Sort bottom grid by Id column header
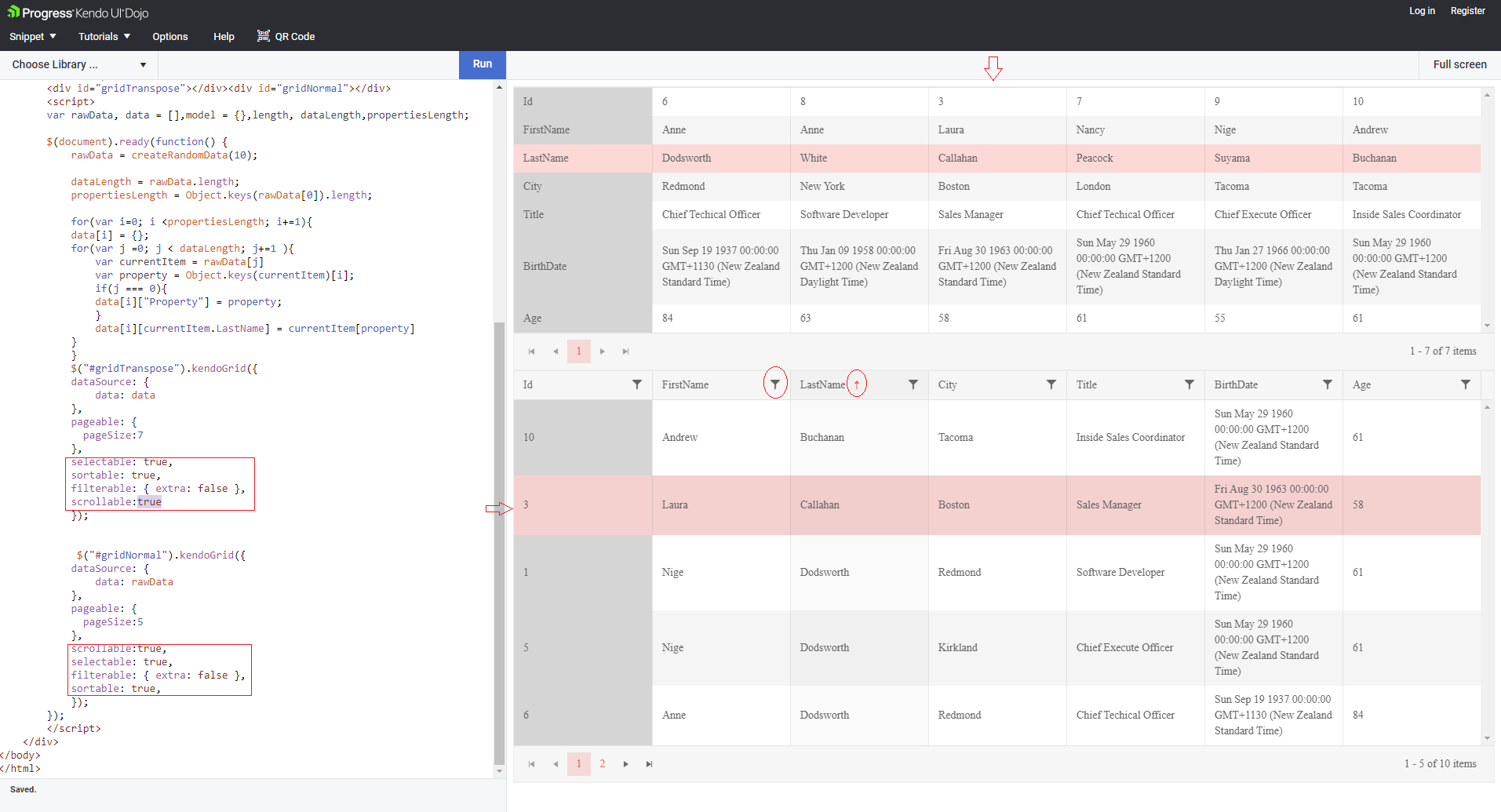This screenshot has height=812, width=1501. [x=528, y=384]
